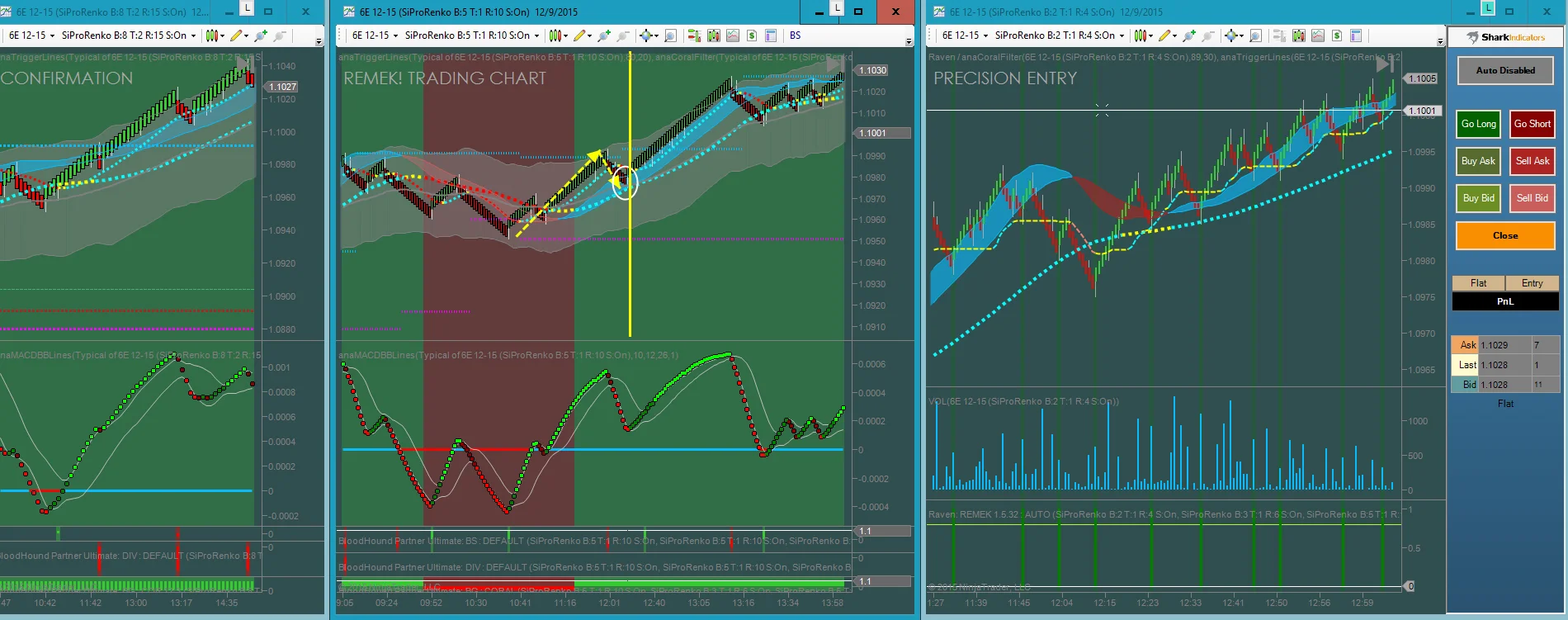The height and width of the screenshot is (620, 1568).
Task: Open chart Properties icon in B:2 toolbar
Action: point(1356,35)
